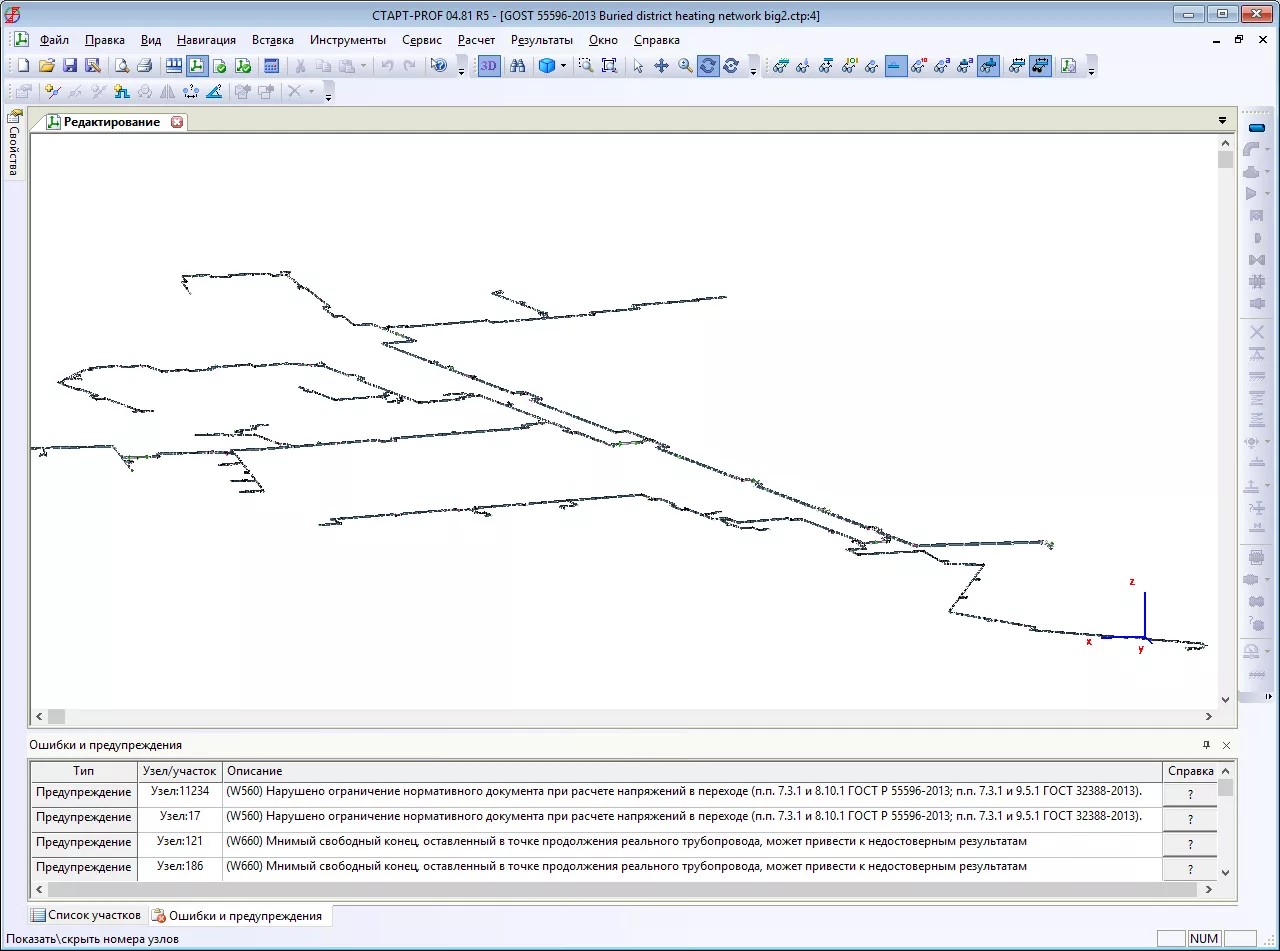Expand the blue cube view dropdown arrow
Image resolution: width=1280 pixels, height=951 pixels.
click(564, 66)
